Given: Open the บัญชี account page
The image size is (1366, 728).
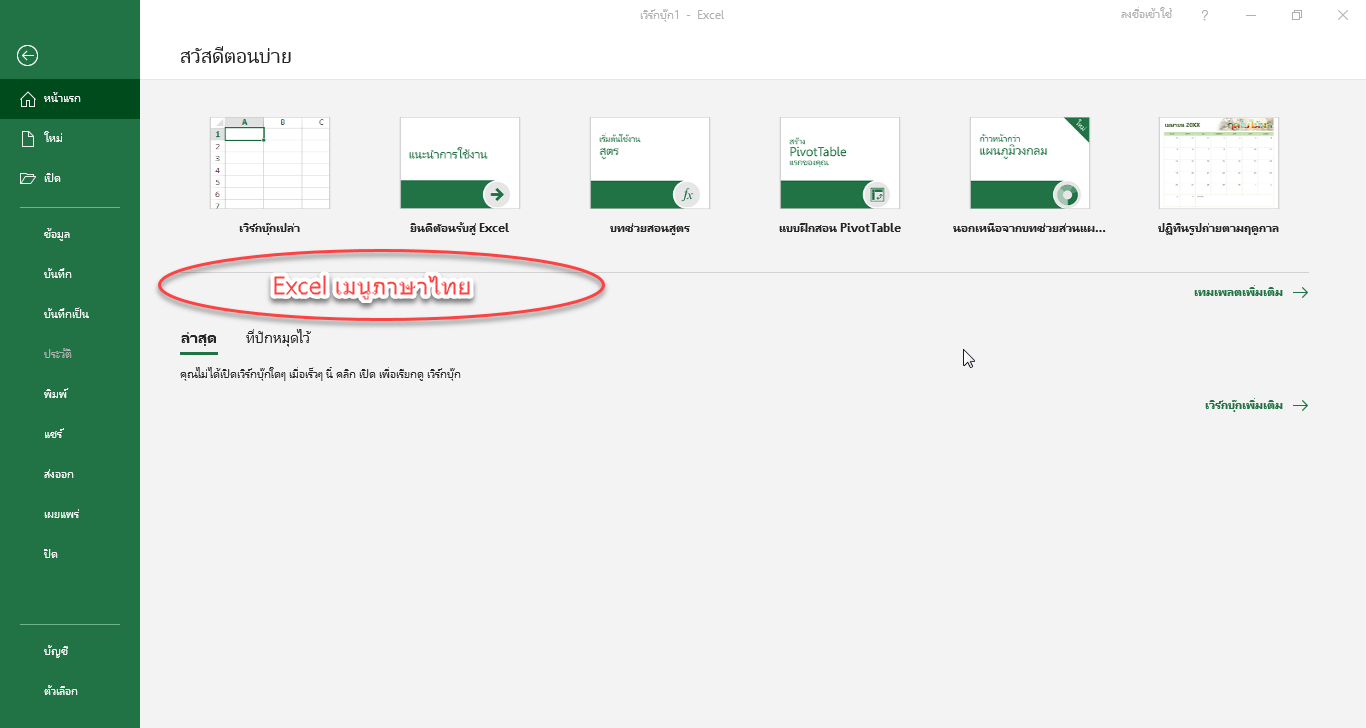Looking at the screenshot, I should point(56,651).
